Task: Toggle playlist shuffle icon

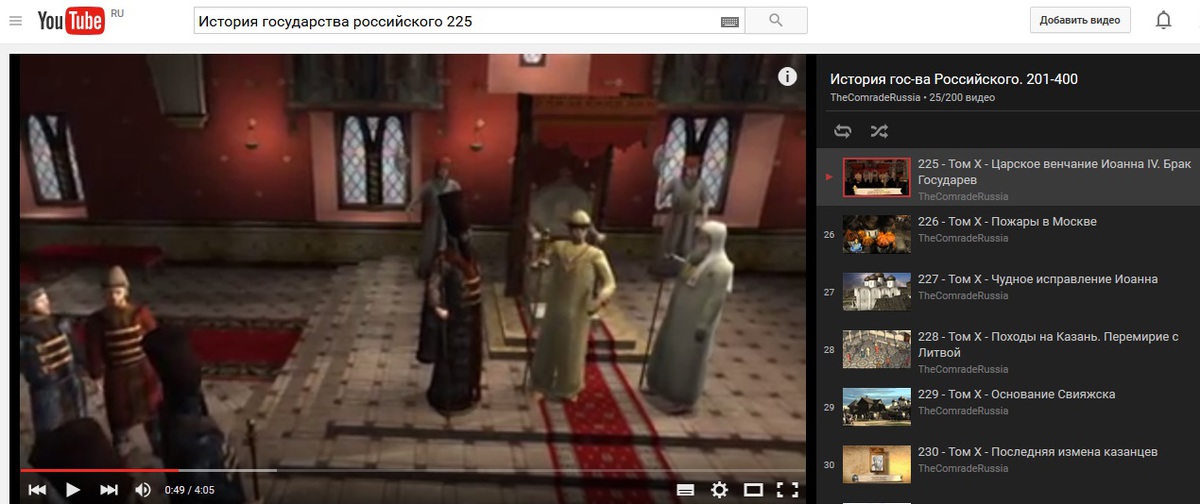Action: coord(878,131)
